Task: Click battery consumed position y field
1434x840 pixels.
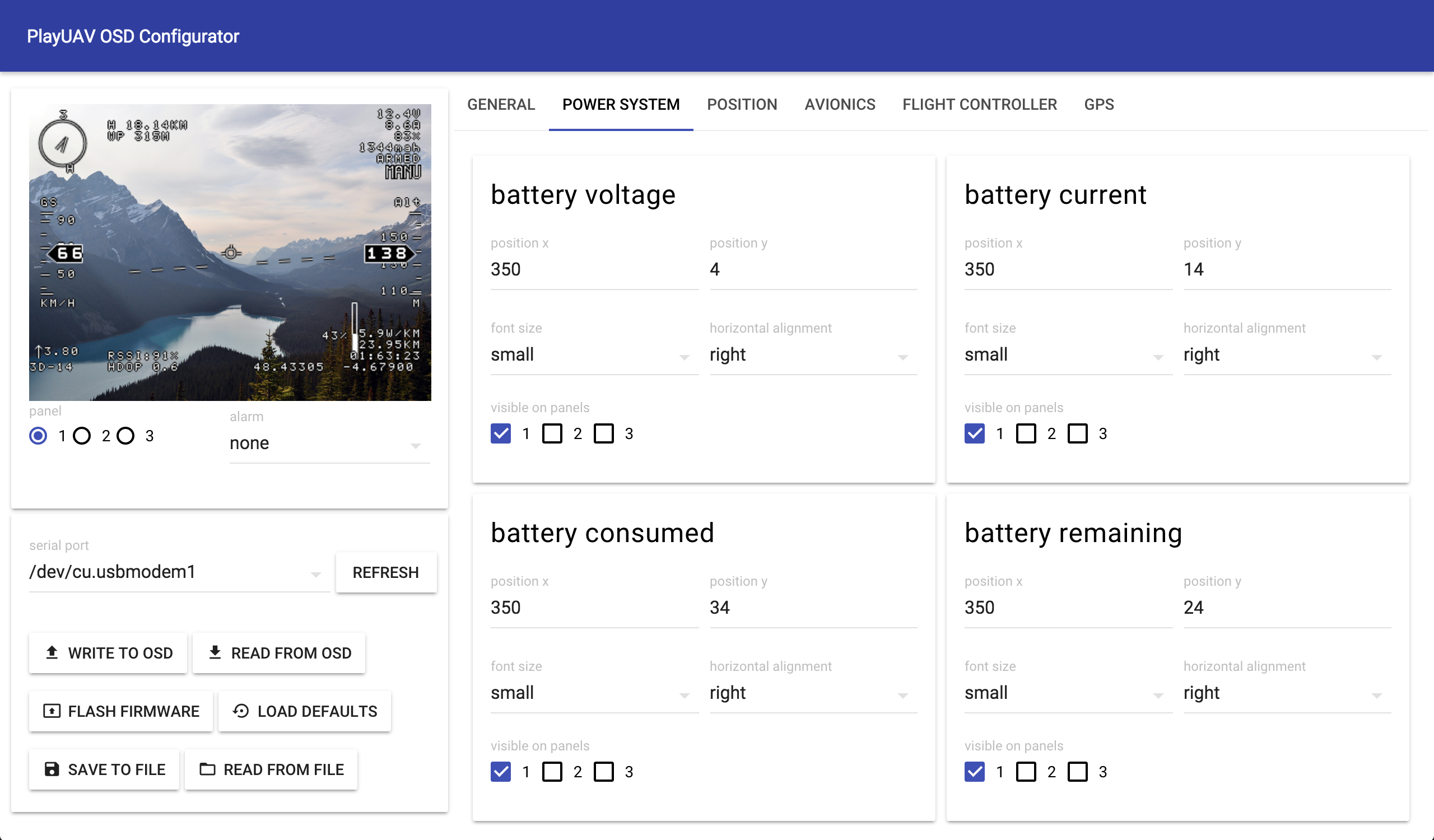Action: (x=813, y=608)
